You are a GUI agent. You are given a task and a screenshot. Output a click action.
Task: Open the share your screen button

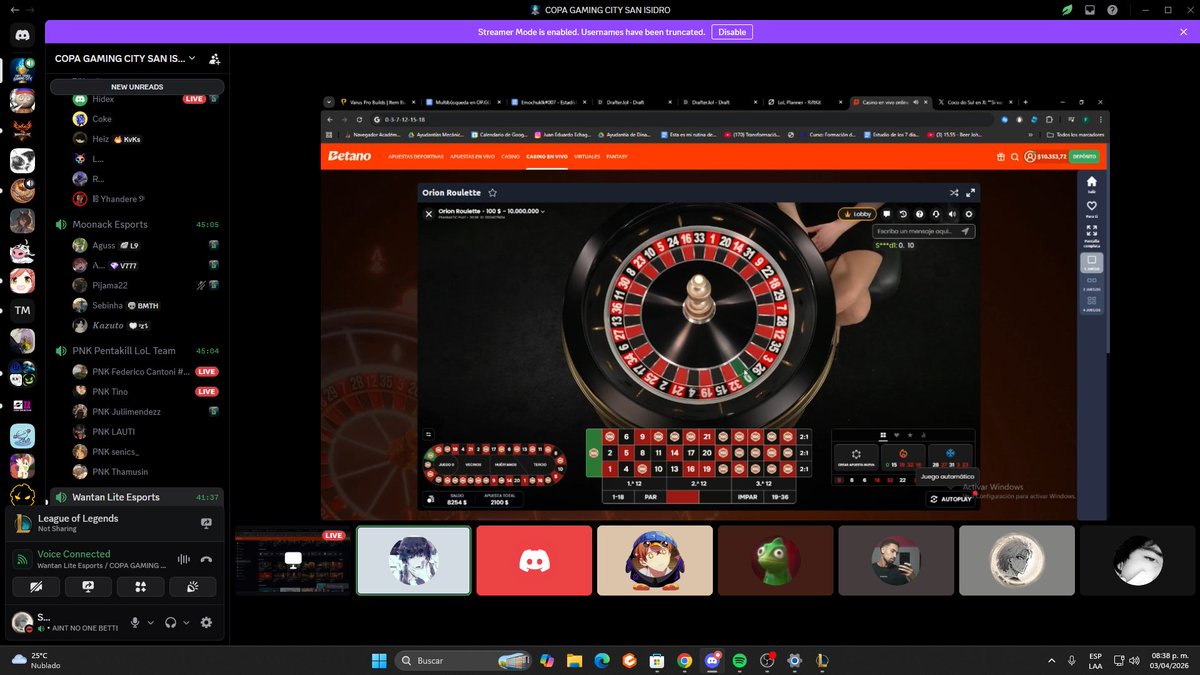point(88,587)
